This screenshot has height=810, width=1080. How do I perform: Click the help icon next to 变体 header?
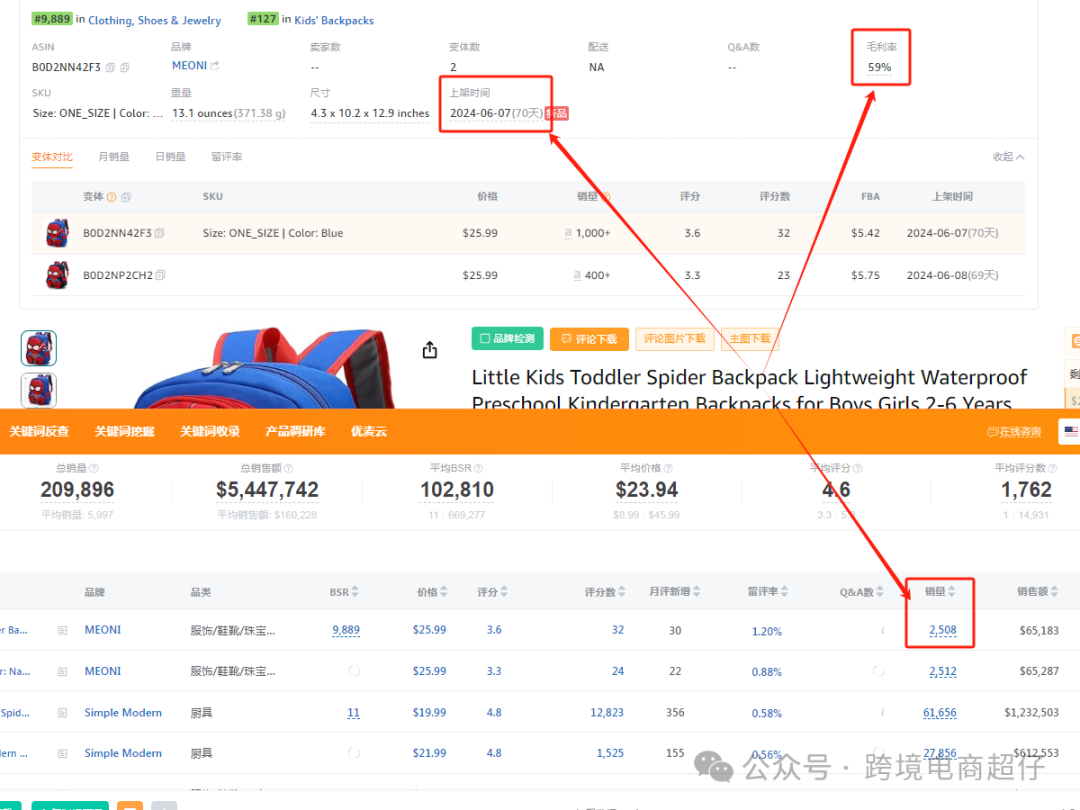pos(112,197)
